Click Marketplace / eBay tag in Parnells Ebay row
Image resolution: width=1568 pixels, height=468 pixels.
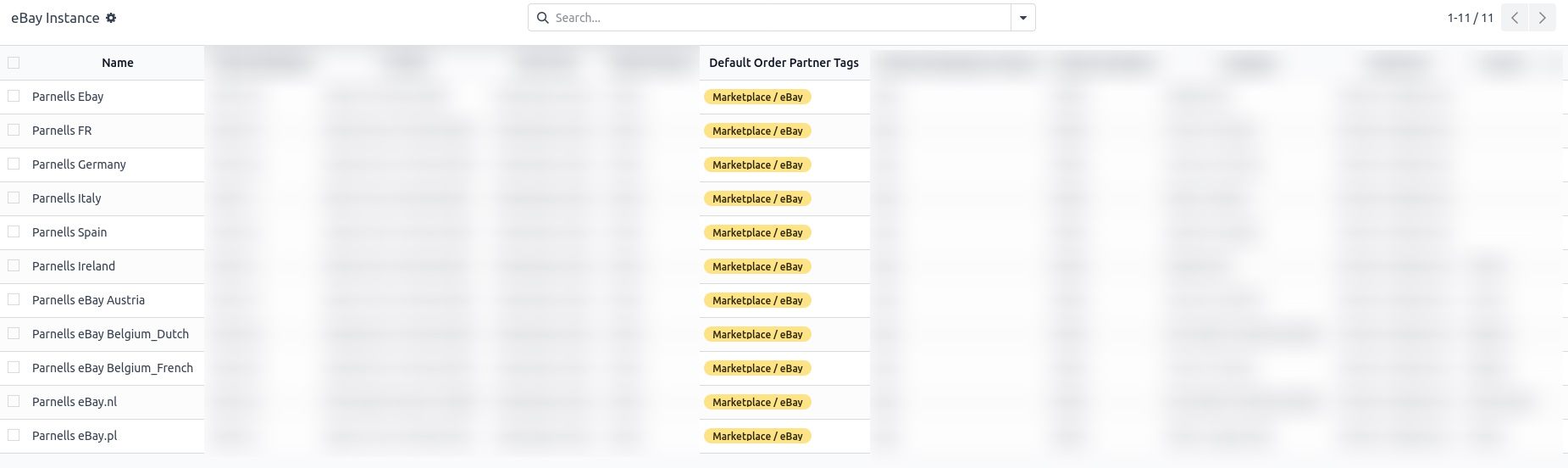pyautogui.click(x=757, y=97)
